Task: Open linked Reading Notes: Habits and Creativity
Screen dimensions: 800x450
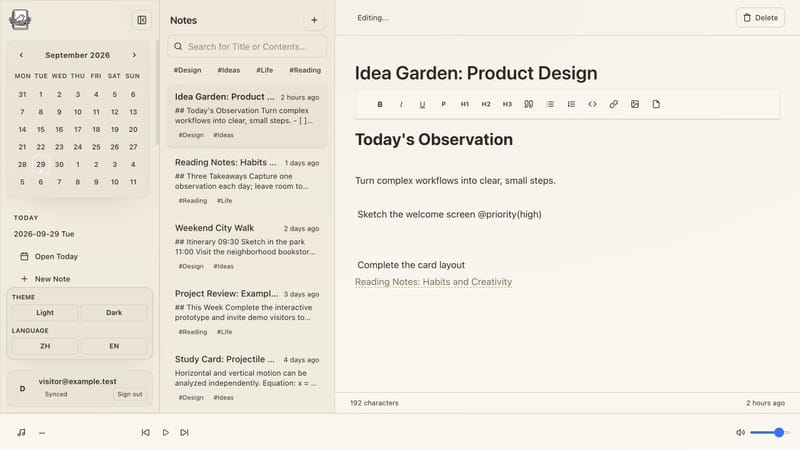Action: (x=433, y=282)
